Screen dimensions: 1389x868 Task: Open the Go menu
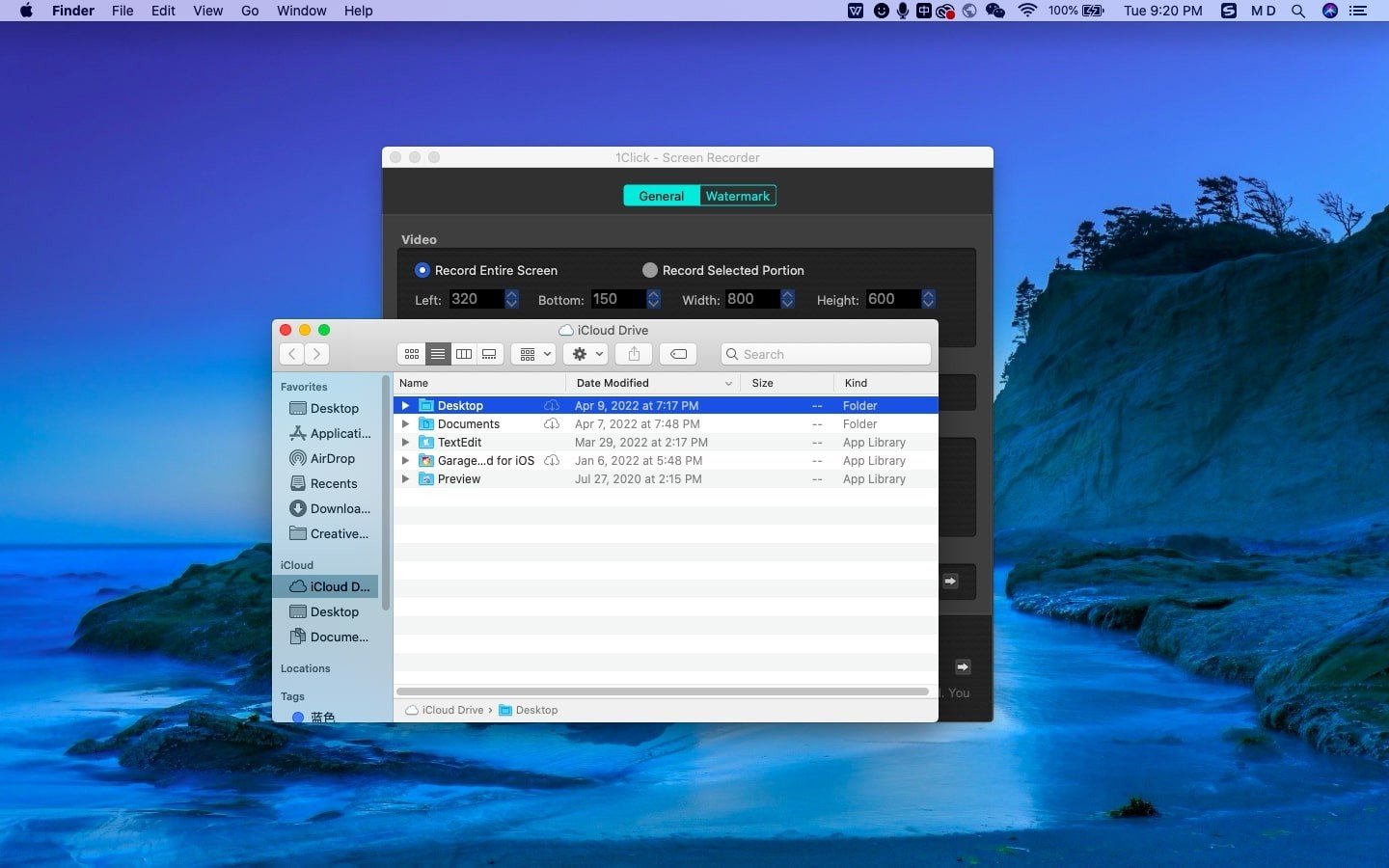click(250, 11)
